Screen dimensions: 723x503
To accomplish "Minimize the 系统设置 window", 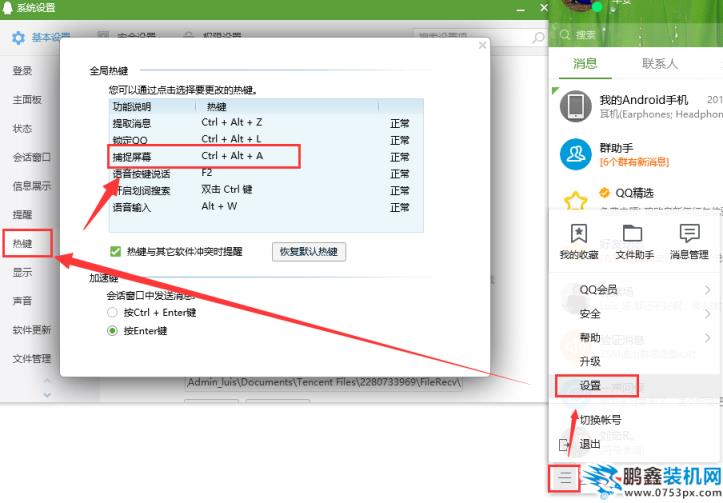I will pyautogui.click(x=521, y=8).
